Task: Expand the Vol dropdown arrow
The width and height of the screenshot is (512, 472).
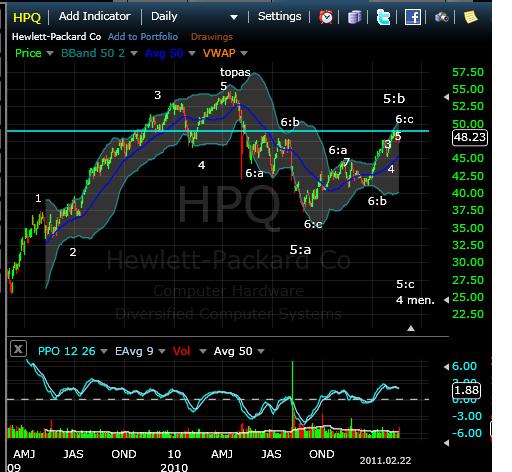Action: point(203,351)
